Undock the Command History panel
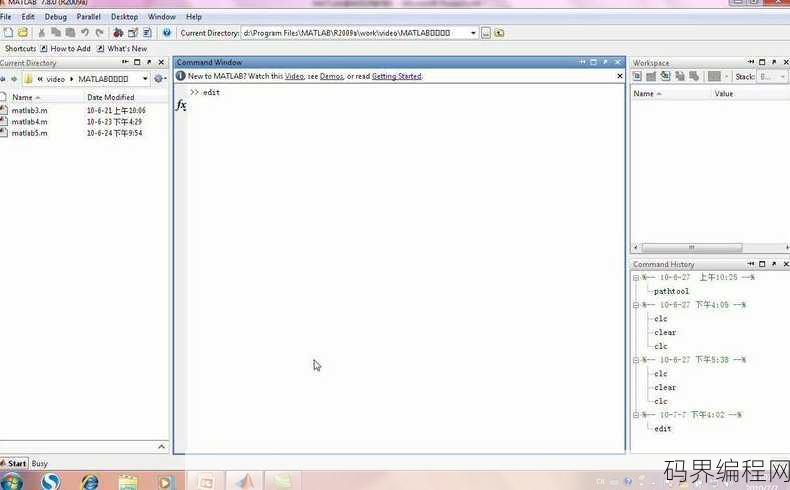 (x=774, y=264)
